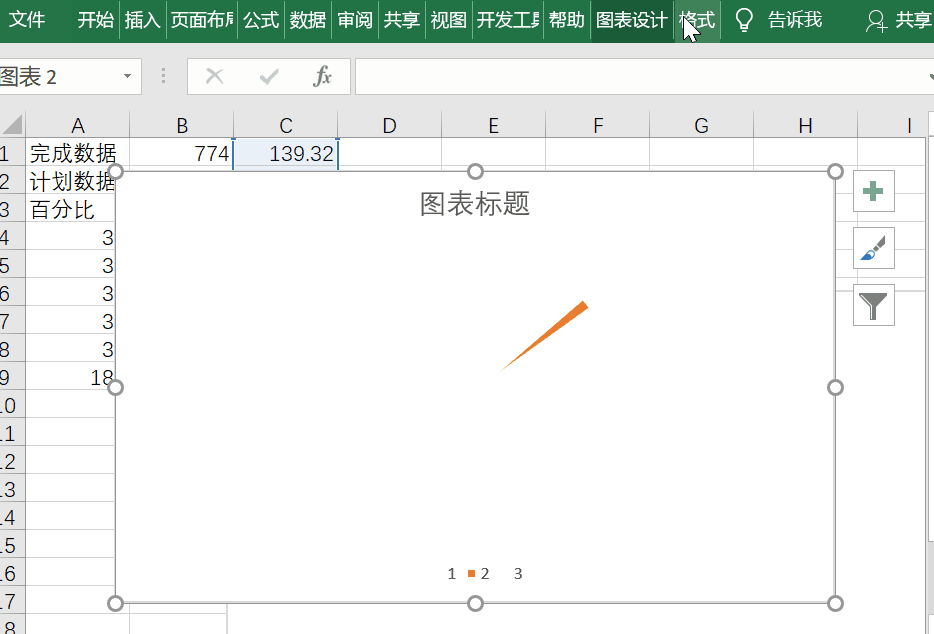
Task: Open the 审阅 ribbon tab
Action: tap(355, 20)
